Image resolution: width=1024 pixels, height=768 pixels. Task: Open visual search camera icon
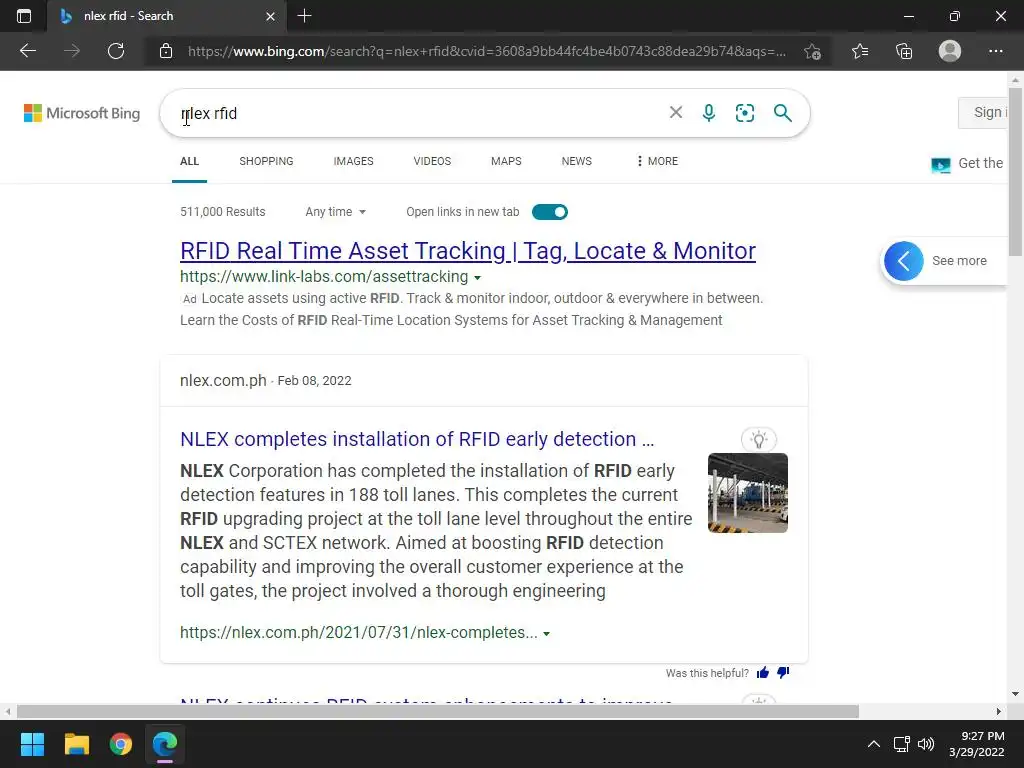[x=744, y=113]
